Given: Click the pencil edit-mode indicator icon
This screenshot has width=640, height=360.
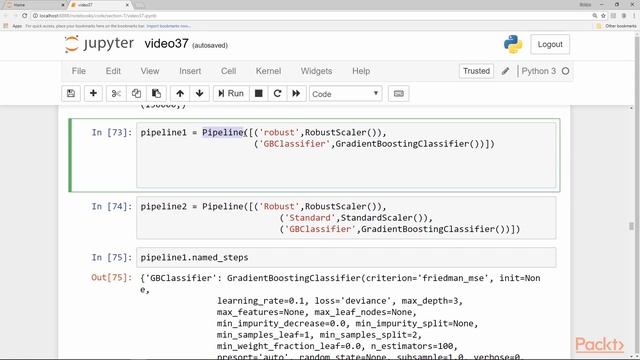Looking at the screenshot, I should click(x=505, y=71).
